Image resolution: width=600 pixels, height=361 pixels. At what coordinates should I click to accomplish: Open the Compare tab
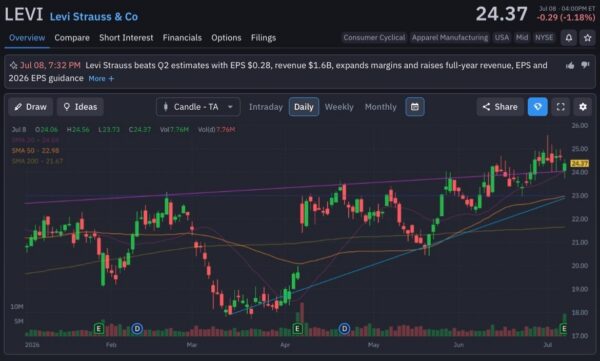point(72,38)
